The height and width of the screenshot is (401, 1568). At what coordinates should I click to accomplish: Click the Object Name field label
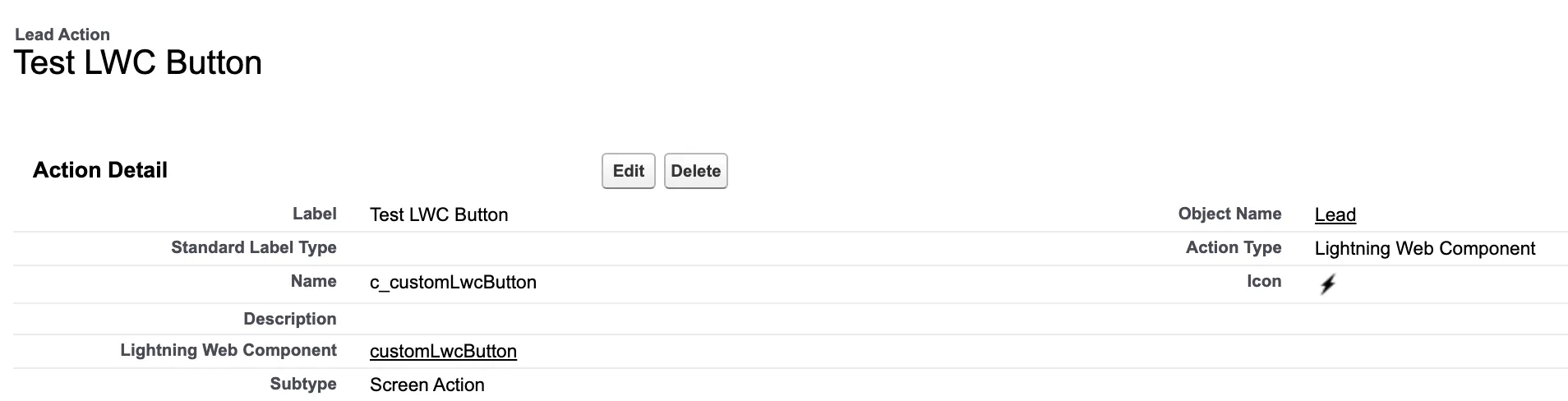pos(1229,214)
